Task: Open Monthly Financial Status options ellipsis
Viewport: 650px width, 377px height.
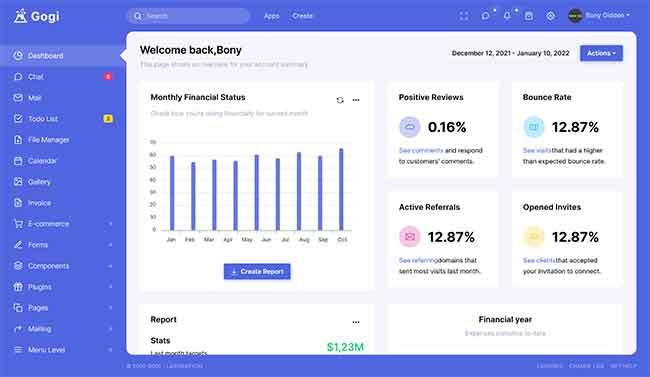Action: point(356,100)
